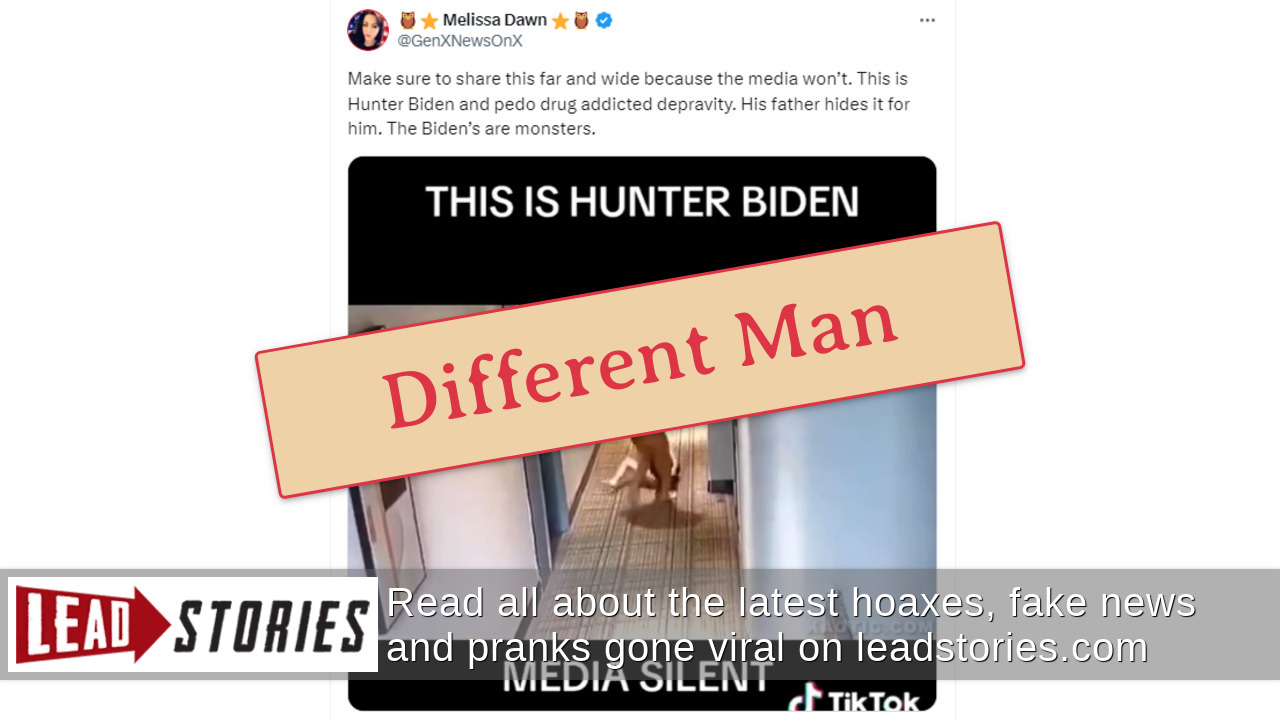Click the owl emoji before Melissa Dawn

[x=407, y=20]
